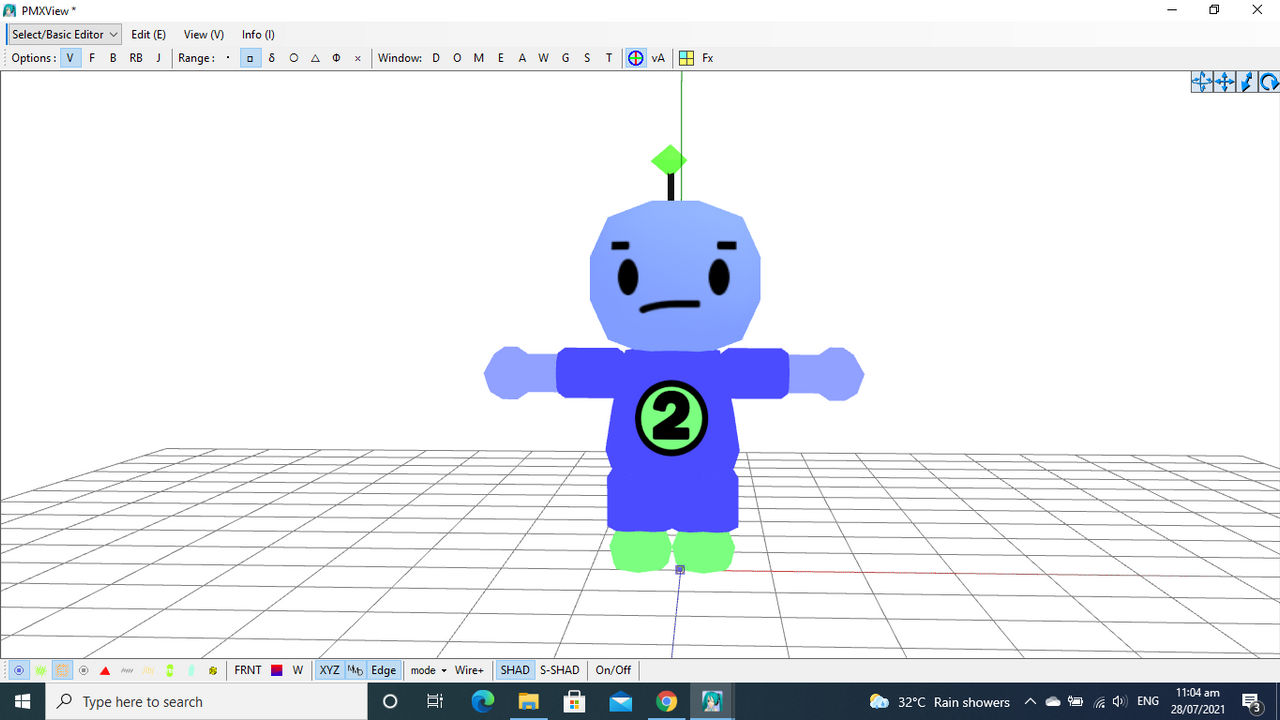Click the W button in bottom toolbar

click(x=298, y=670)
